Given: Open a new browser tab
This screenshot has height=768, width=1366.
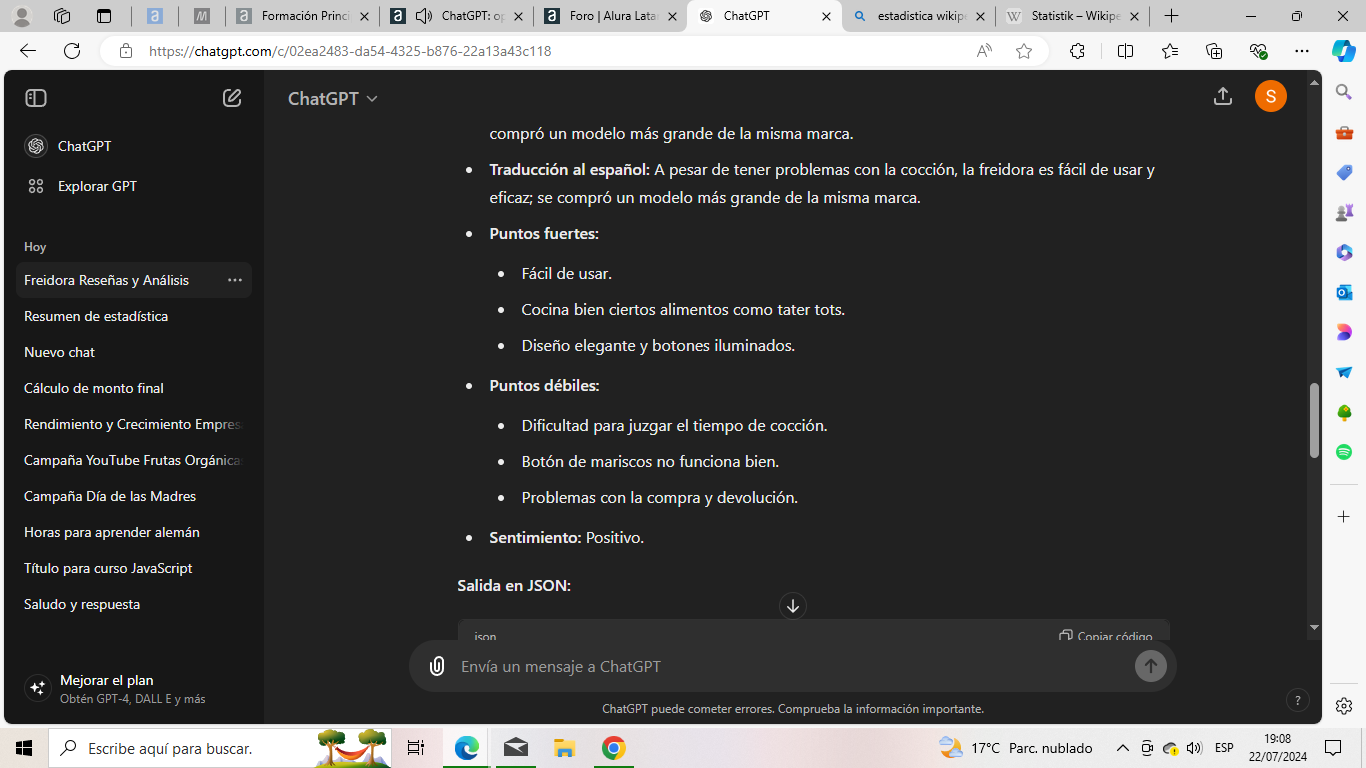Looking at the screenshot, I should click(x=1171, y=16).
